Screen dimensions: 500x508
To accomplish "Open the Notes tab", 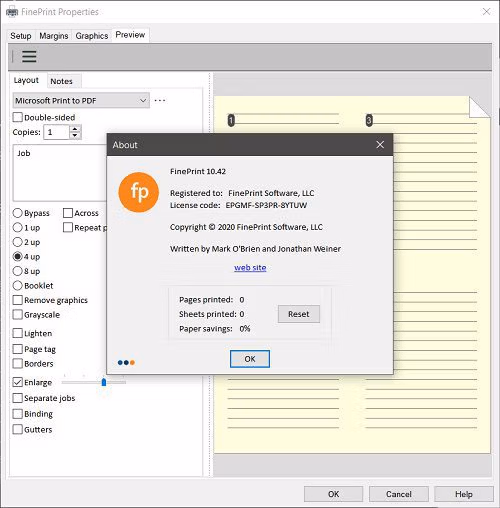I will pyautogui.click(x=61, y=81).
